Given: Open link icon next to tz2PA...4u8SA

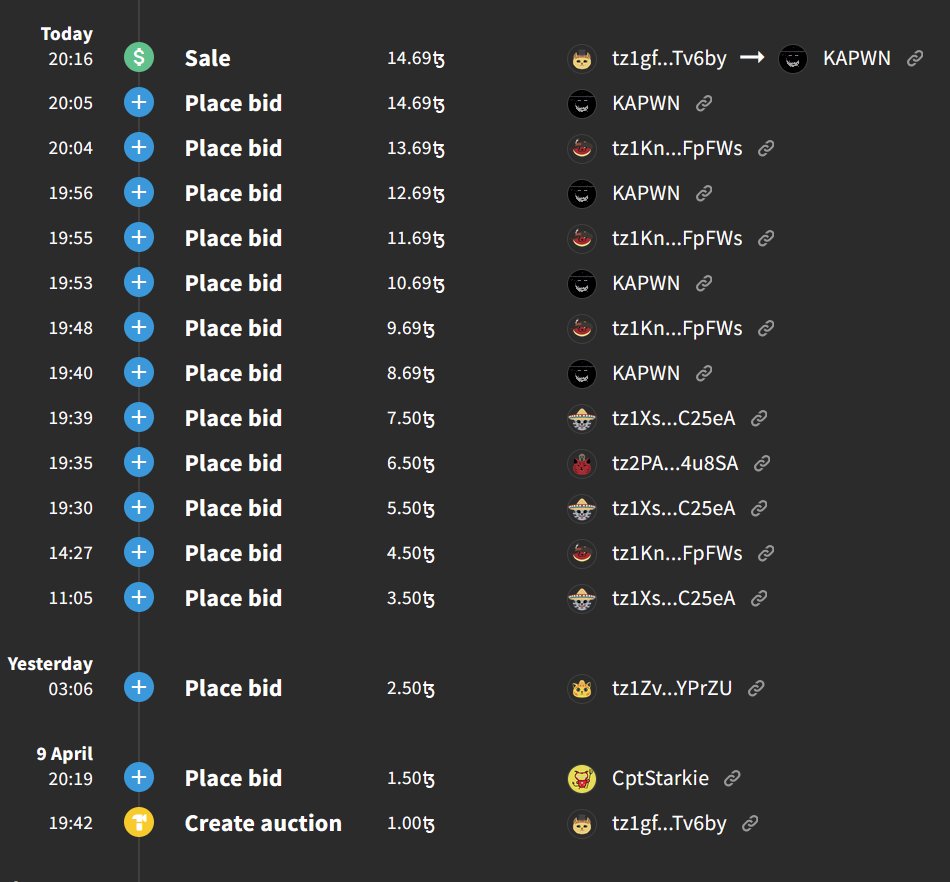Looking at the screenshot, I should tap(762, 463).
